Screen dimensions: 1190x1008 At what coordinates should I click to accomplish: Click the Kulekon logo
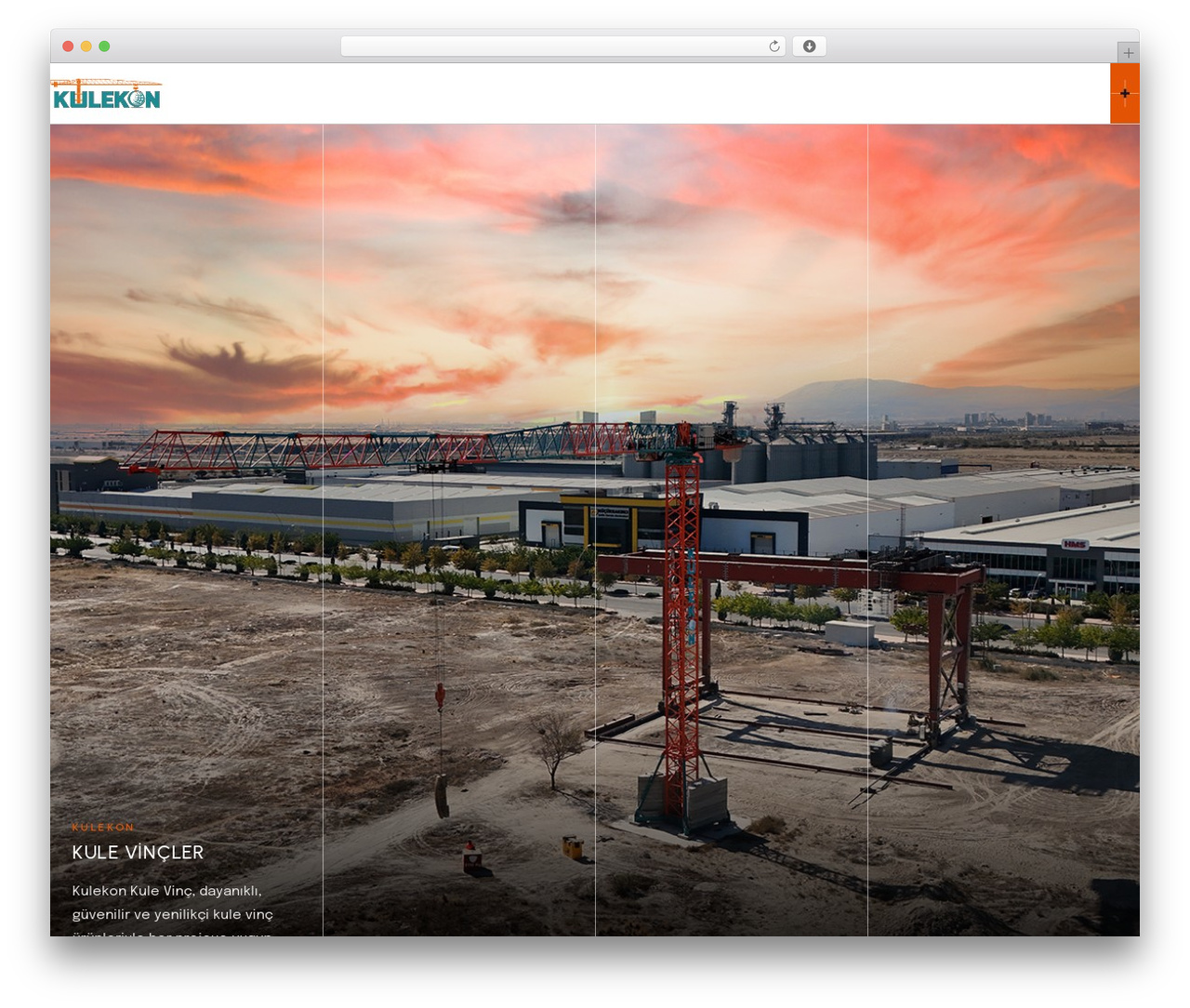[x=107, y=94]
